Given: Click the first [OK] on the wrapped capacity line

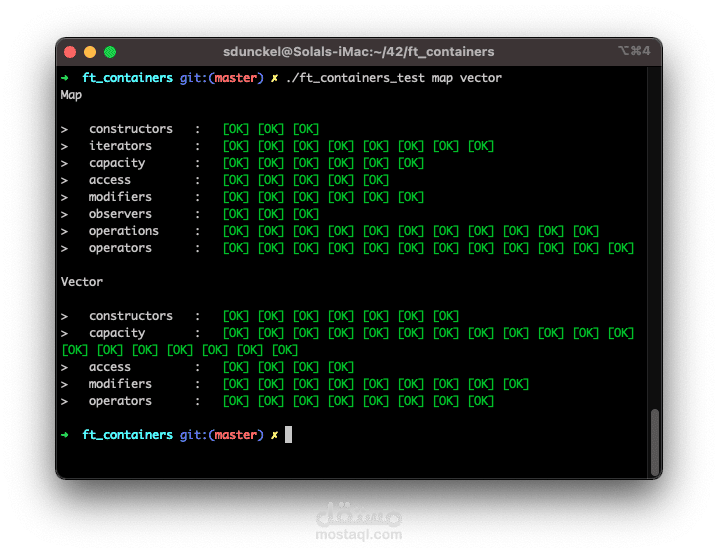Looking at the screenshot, I should click(75, 350).
